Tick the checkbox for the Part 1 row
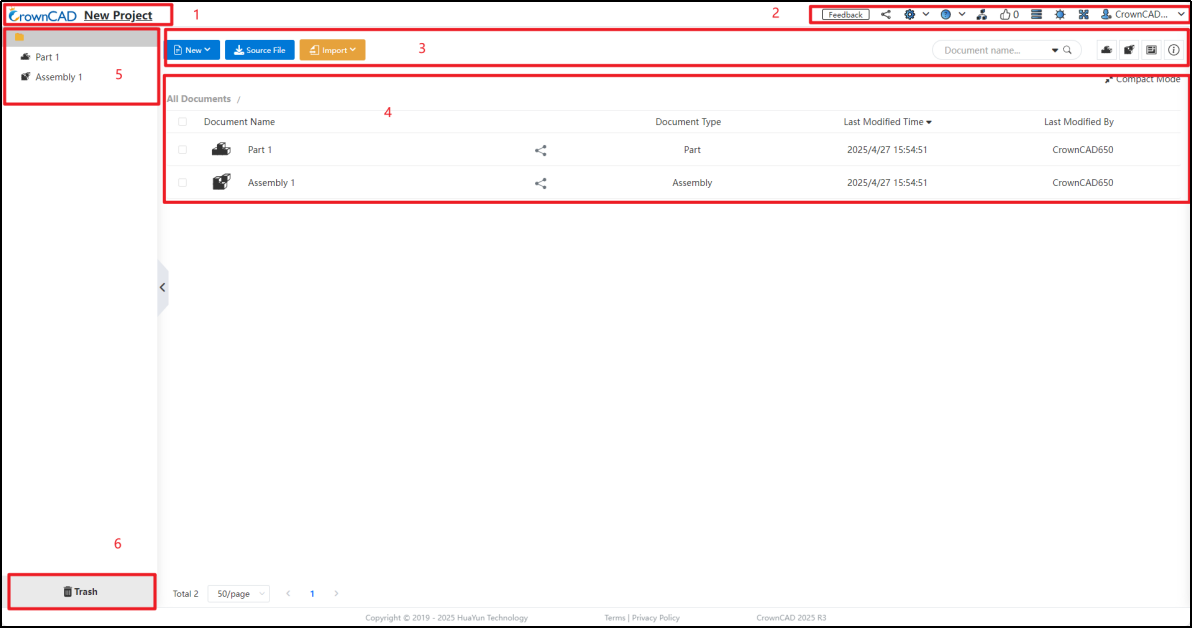 coord(183,150)
